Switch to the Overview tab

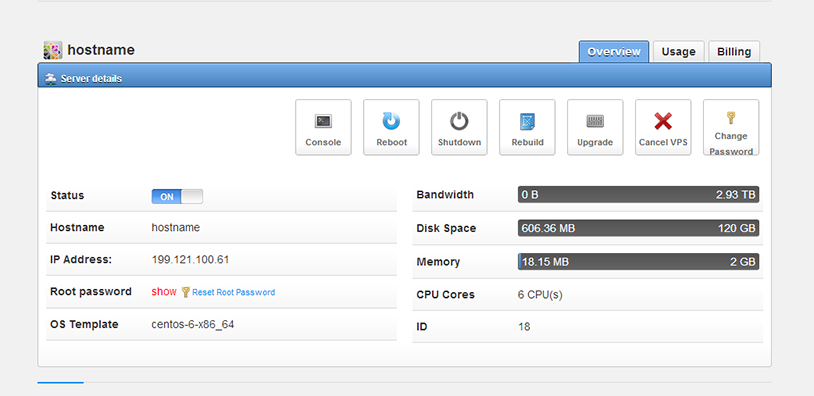tap(614, 52)
